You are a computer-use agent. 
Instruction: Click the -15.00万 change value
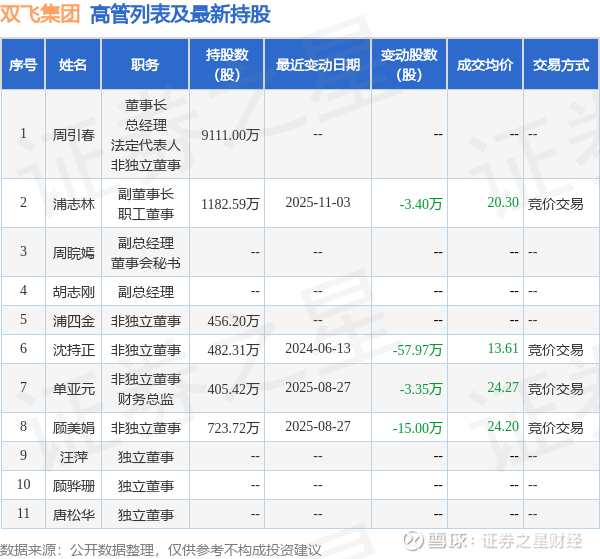(x=417, y=428)
